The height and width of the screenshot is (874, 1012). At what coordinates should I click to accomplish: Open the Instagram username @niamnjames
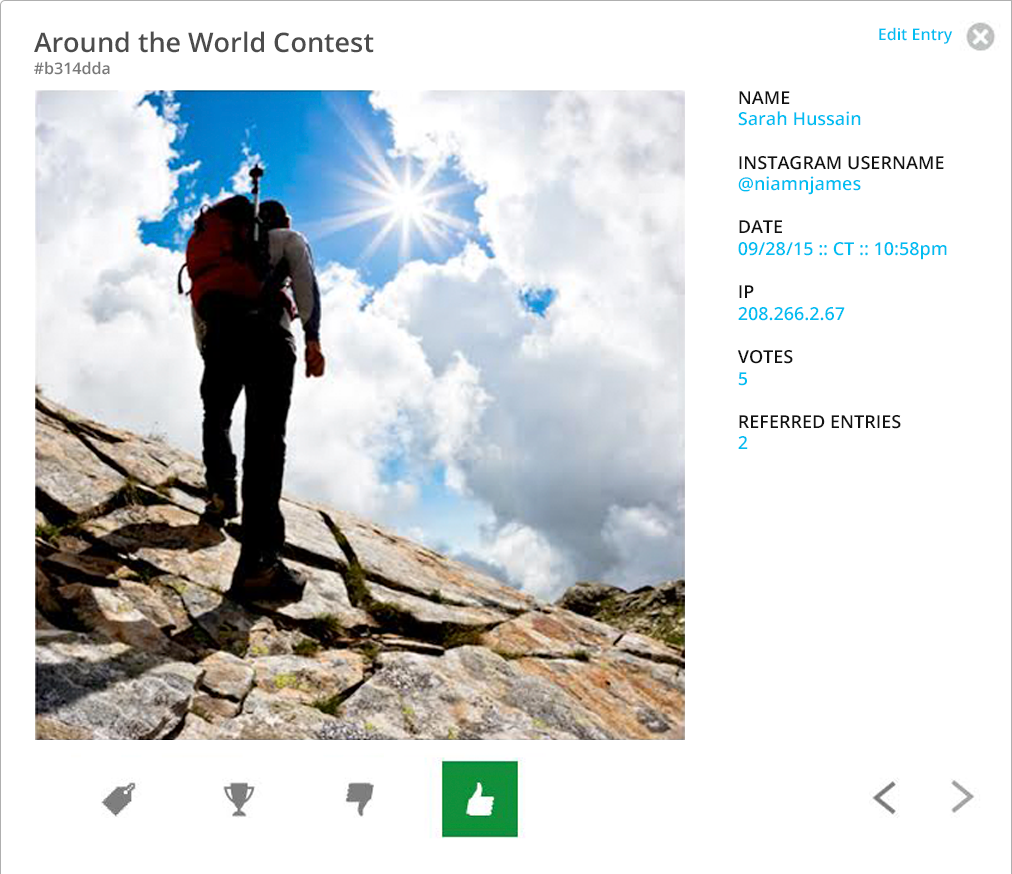coord(799,184)
